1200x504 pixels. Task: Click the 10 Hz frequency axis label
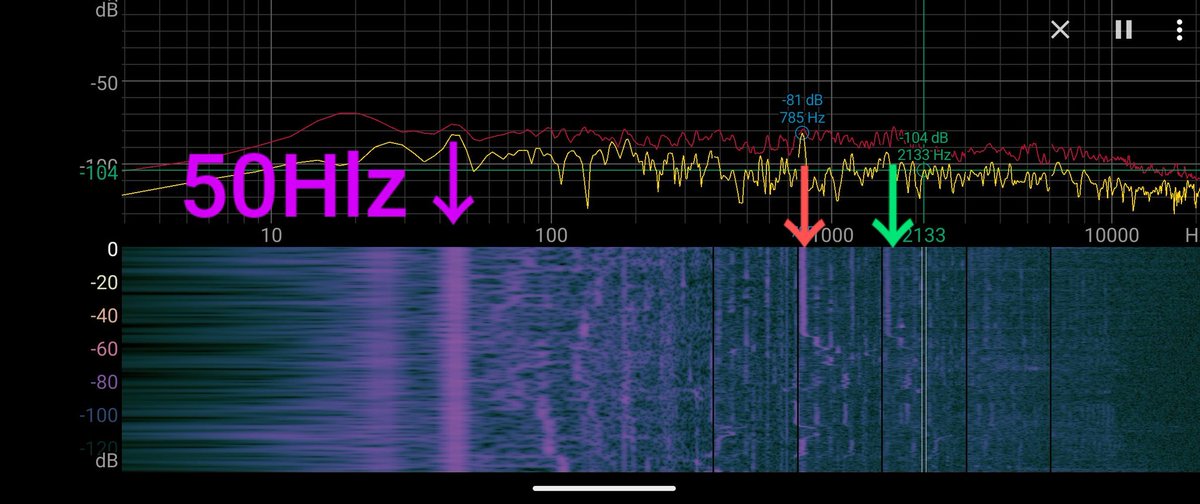click(269, 236)
